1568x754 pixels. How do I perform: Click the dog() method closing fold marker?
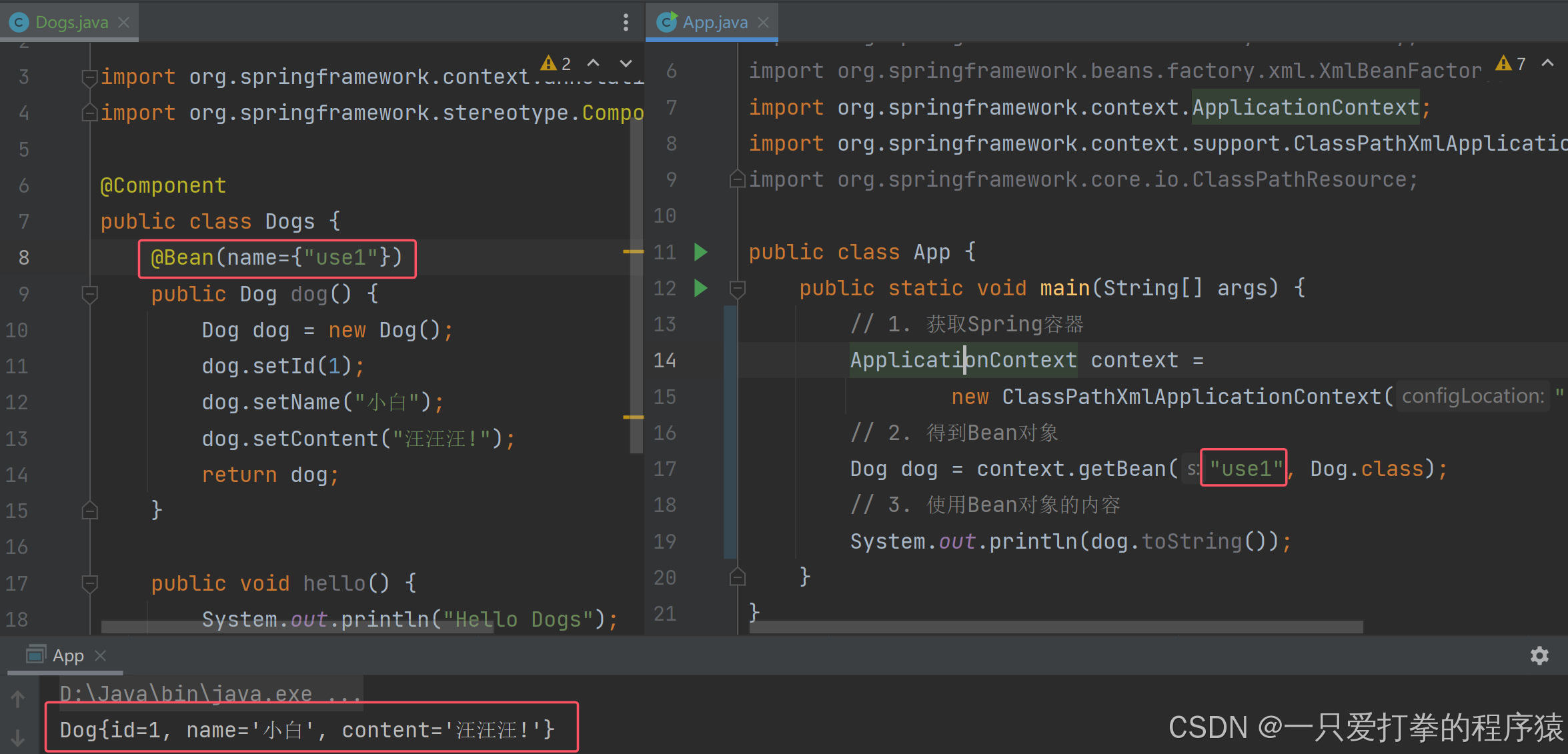click(x=89, y=511)
